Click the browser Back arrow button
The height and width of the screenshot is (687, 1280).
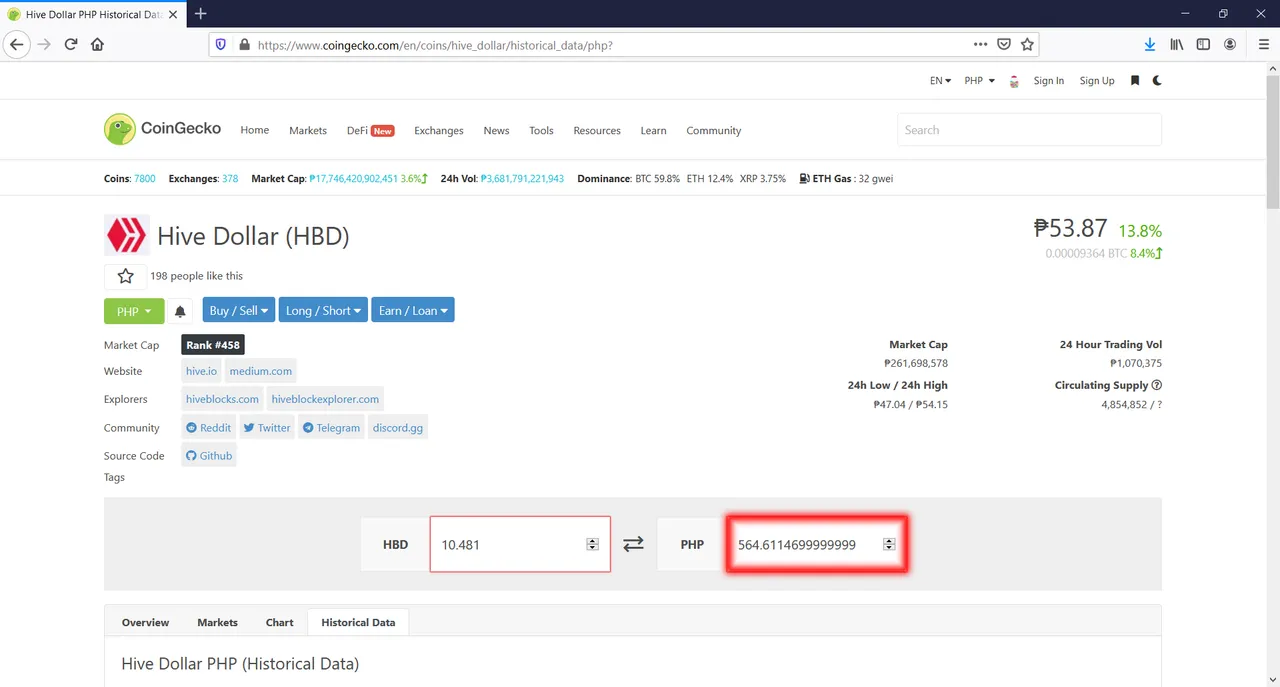[16, 44]
